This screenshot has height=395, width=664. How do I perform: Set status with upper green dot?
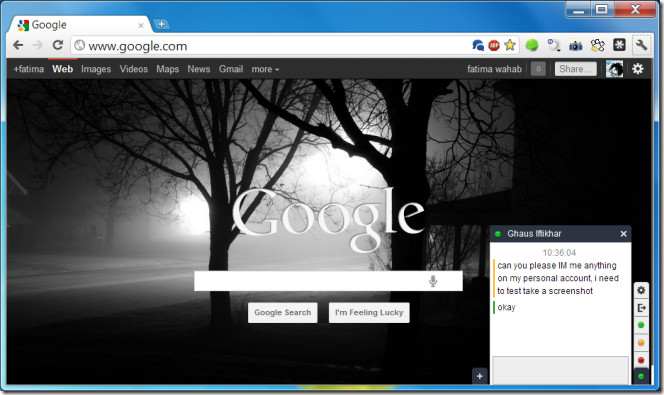[x=641, y=325]
